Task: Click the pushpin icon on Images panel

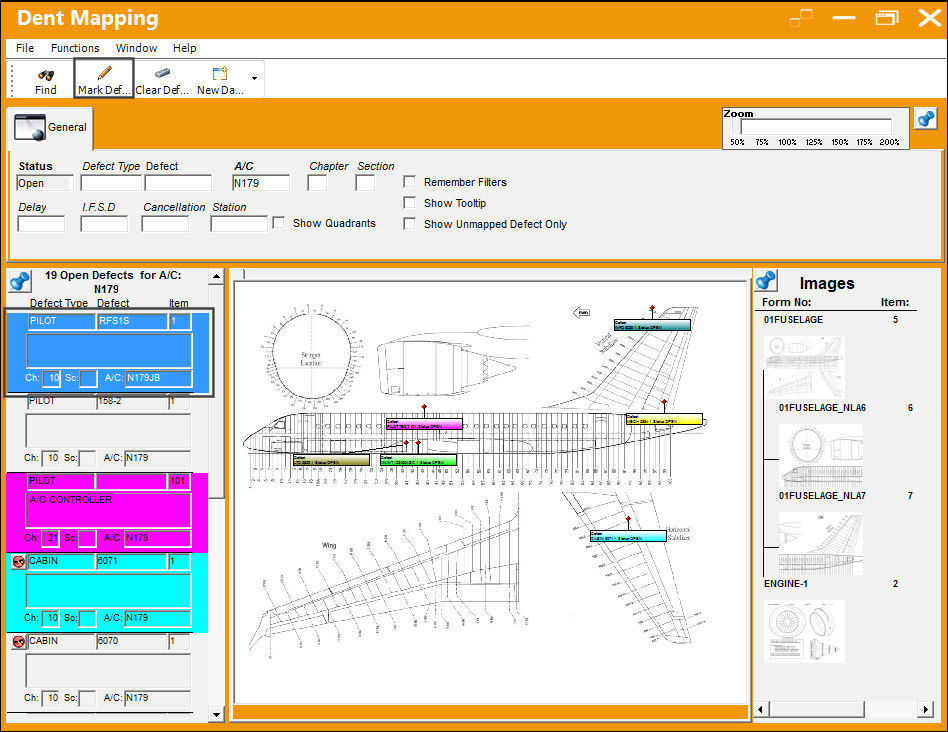Action: pyautogui.click(x=767, y=280)
